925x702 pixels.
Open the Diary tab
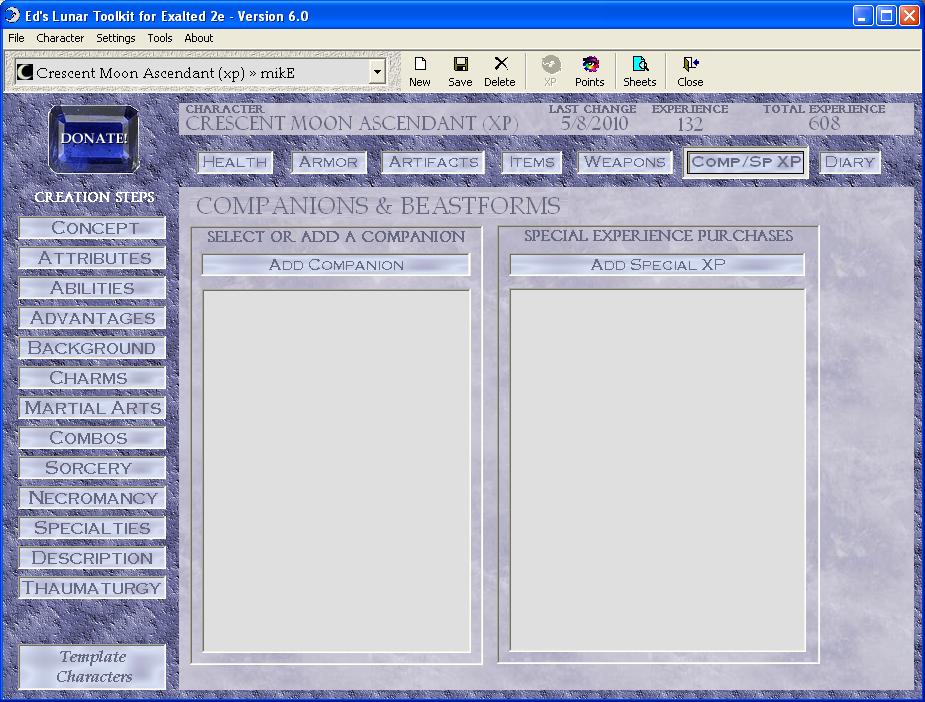click(850, 162)
